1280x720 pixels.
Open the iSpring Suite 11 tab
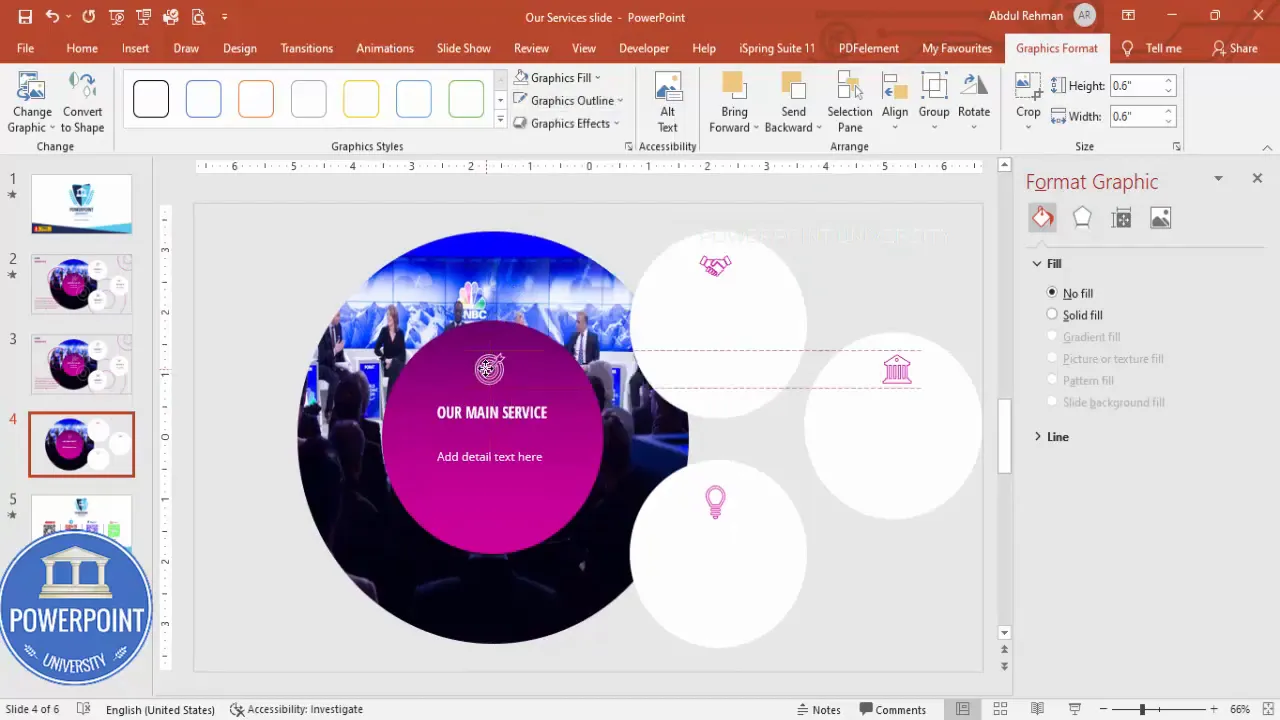tap(777, 48)
